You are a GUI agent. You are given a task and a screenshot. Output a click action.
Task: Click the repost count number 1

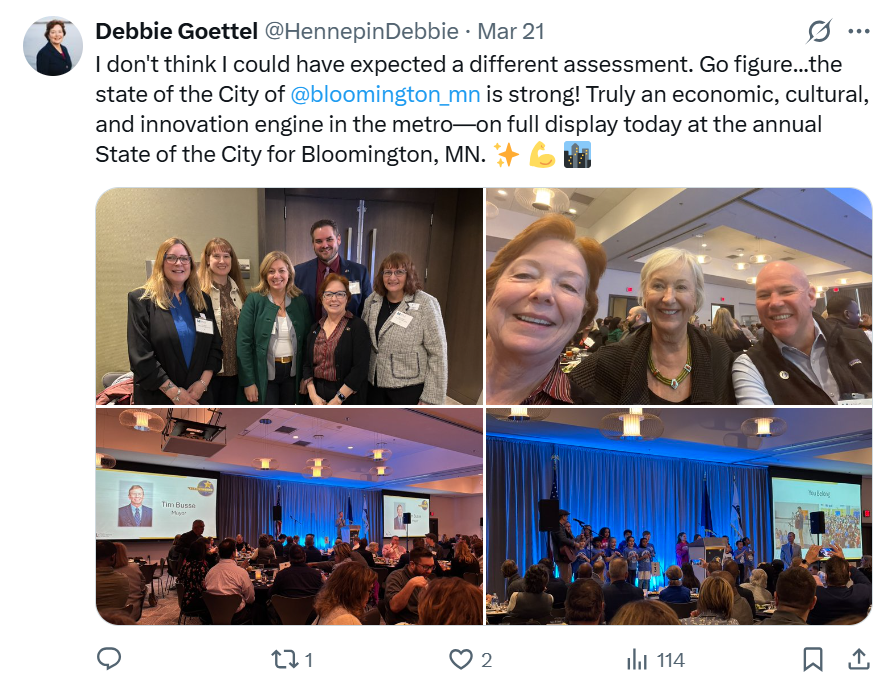pyautogui.click(x=308, y=660)
